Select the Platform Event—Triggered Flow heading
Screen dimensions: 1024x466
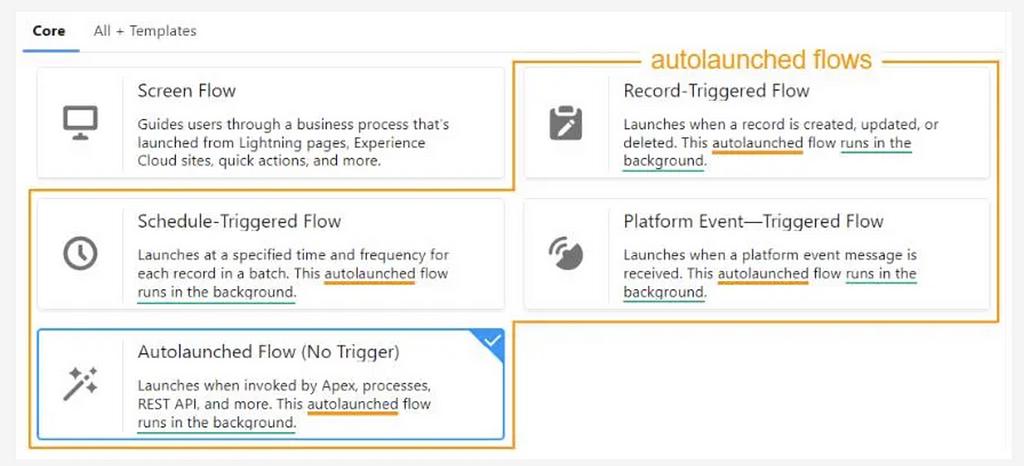(x=753, y=221)
